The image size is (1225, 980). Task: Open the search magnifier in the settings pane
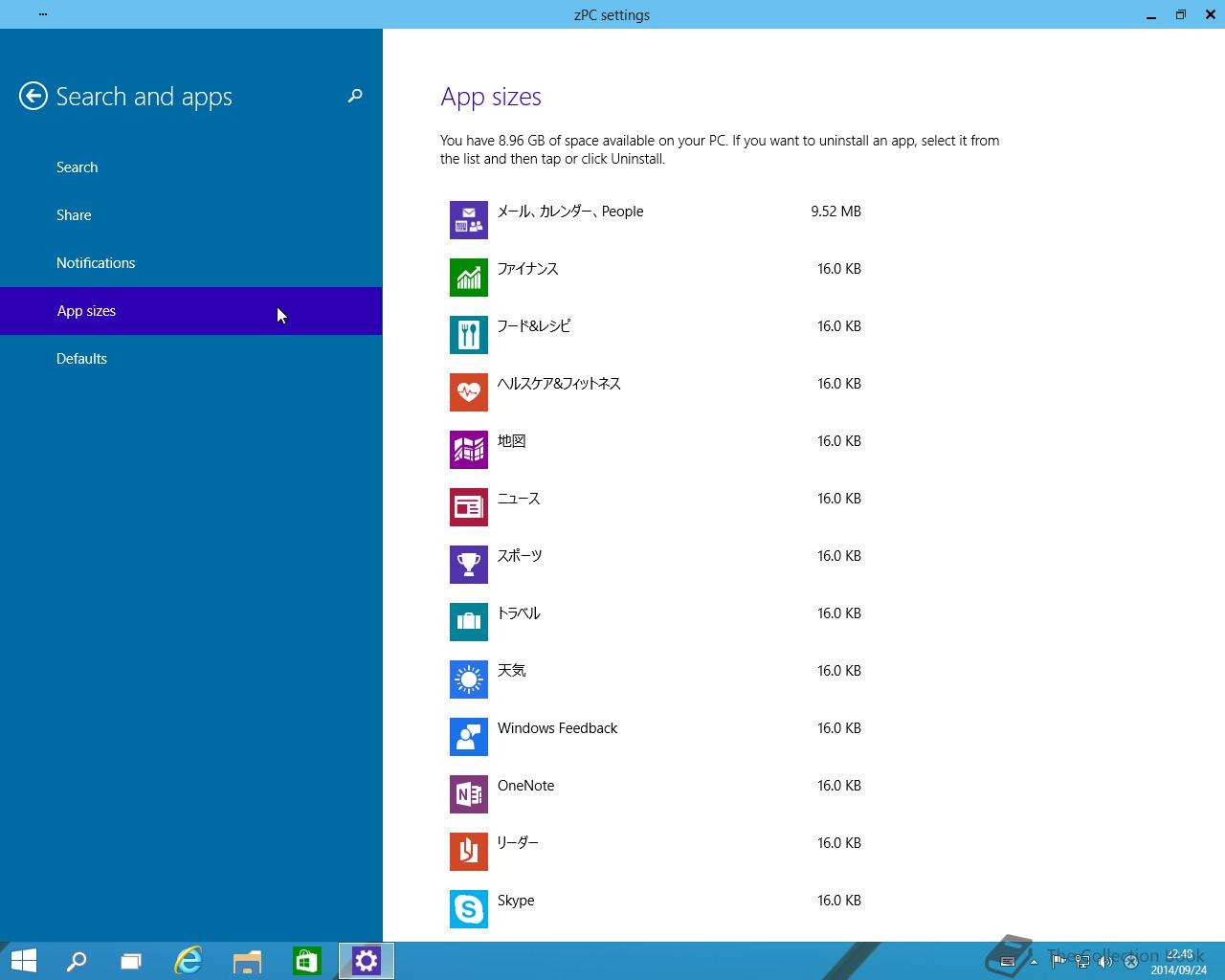[x=355, y=96]
